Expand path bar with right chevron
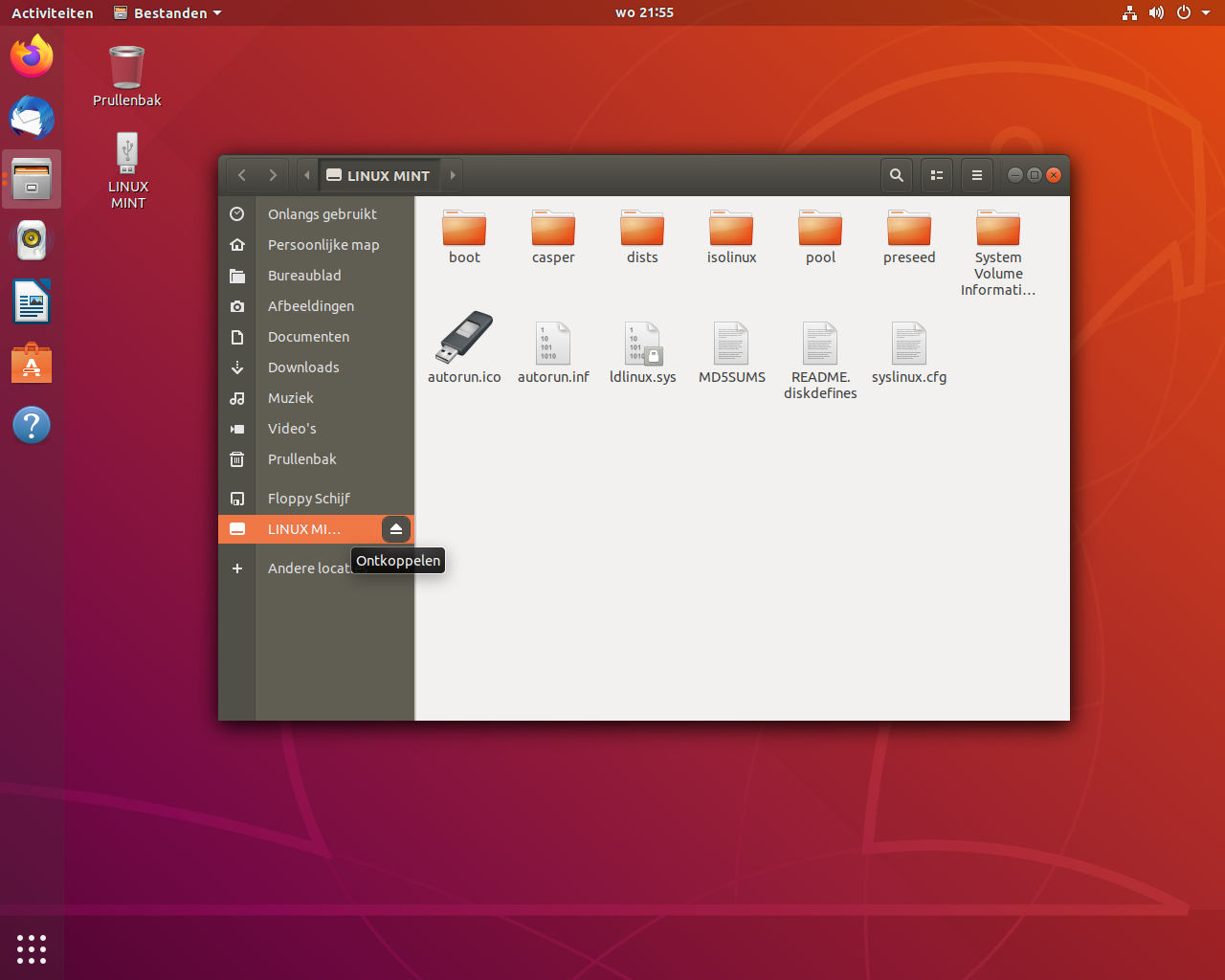Screen dimensions: 1225x980 453,175
